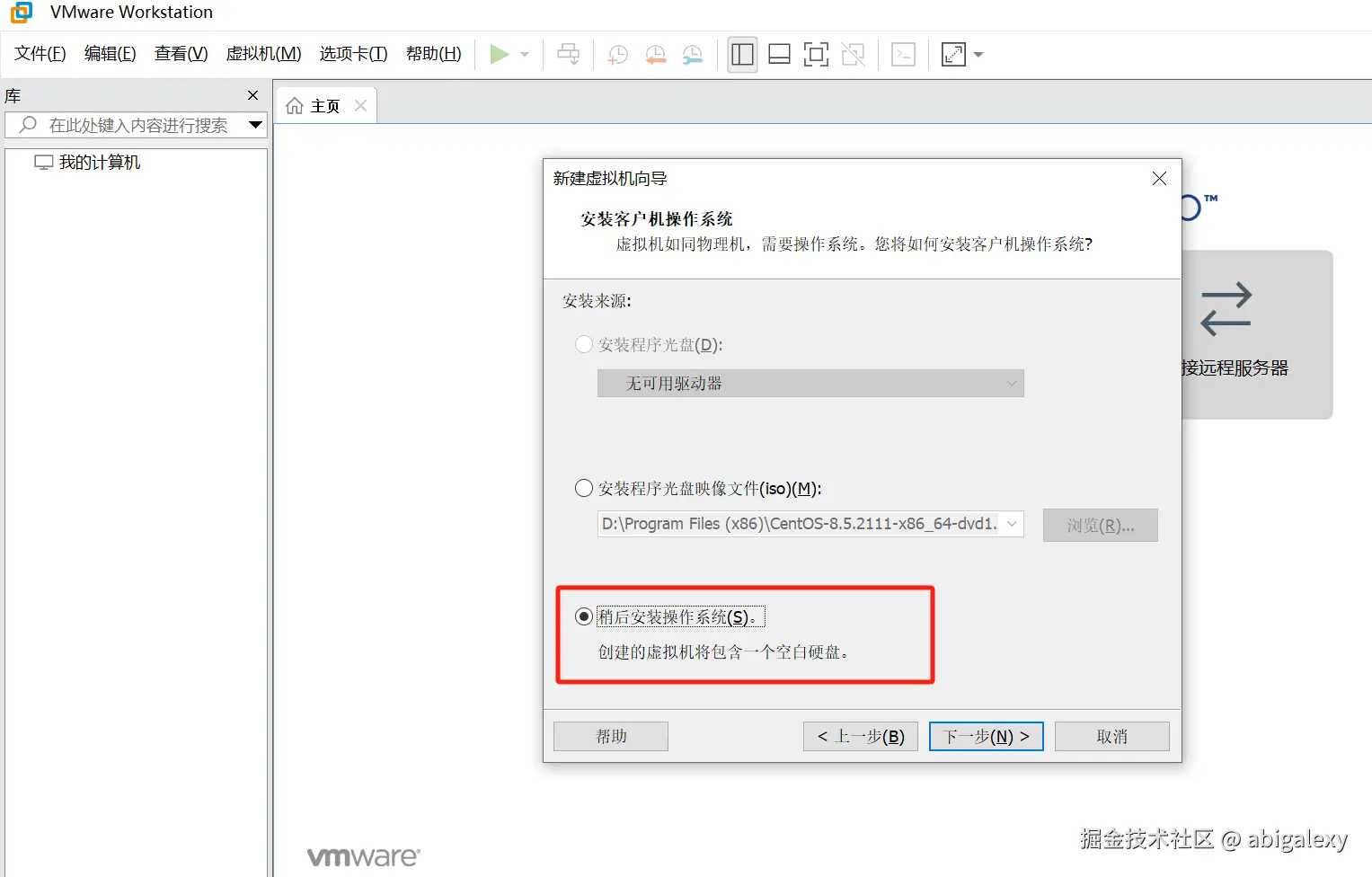Open the 无可用驱动器 drive dropdown

pyautogui.click(x=1013, y=383)
